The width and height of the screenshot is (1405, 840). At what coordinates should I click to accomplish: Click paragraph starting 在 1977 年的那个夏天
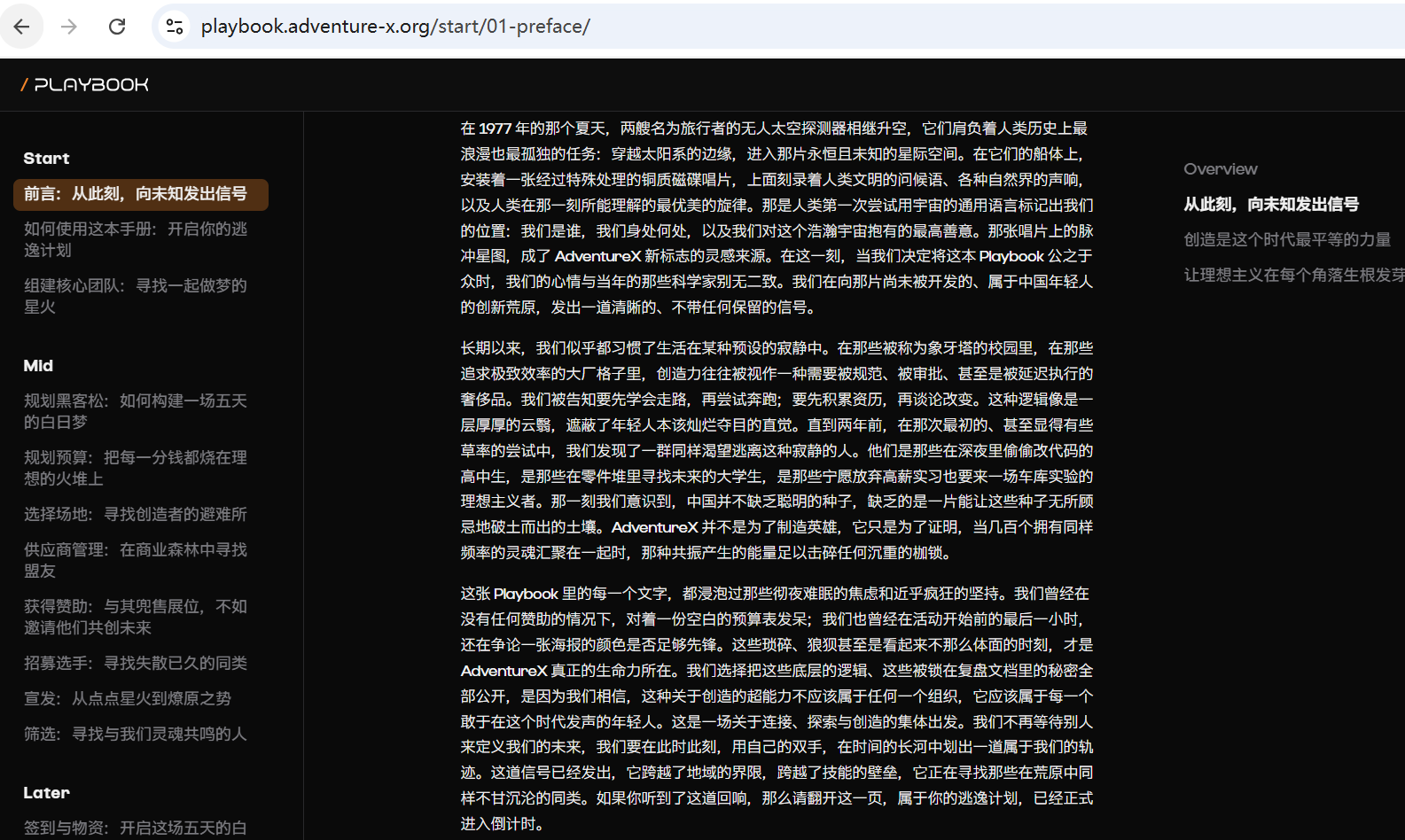coord(777,218)
